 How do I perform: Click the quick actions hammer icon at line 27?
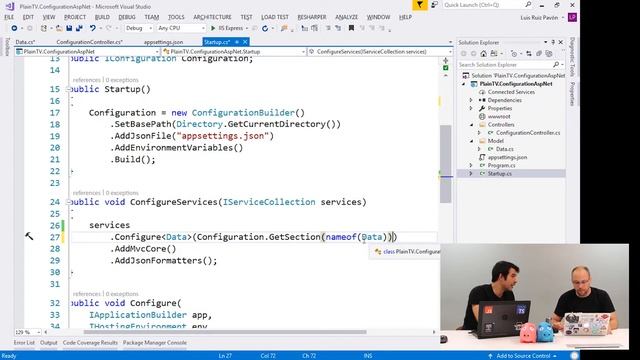29,236
